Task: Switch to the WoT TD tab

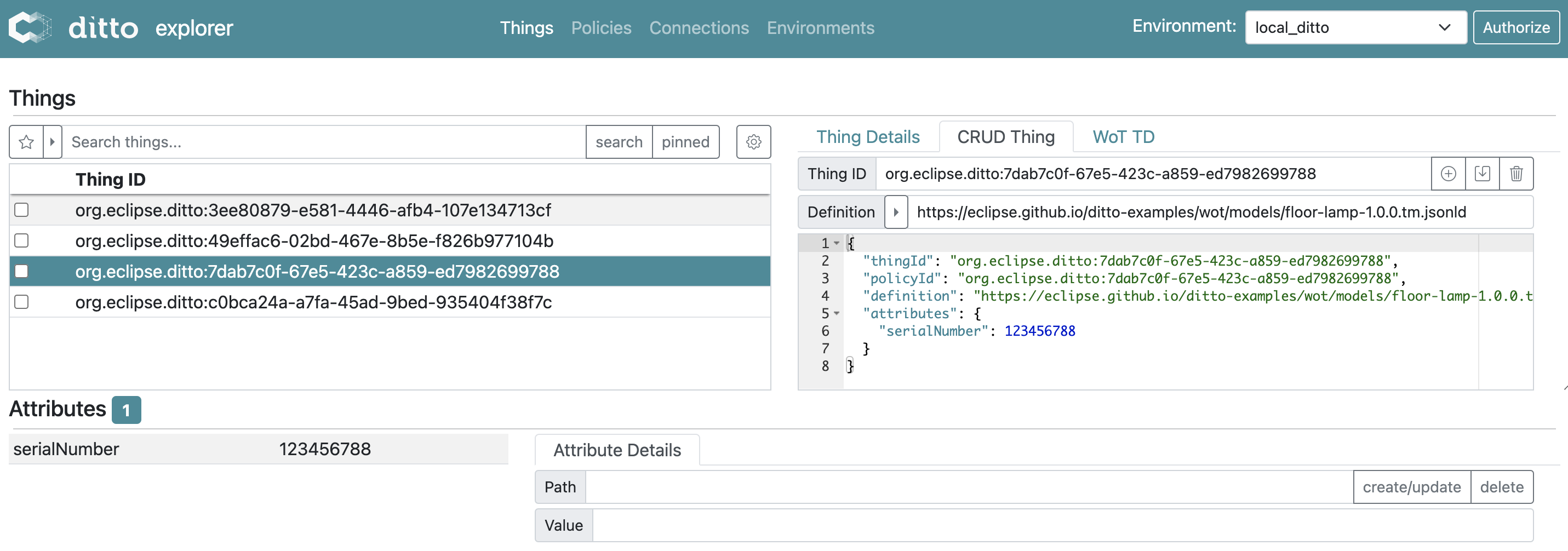Action: 1123,136
